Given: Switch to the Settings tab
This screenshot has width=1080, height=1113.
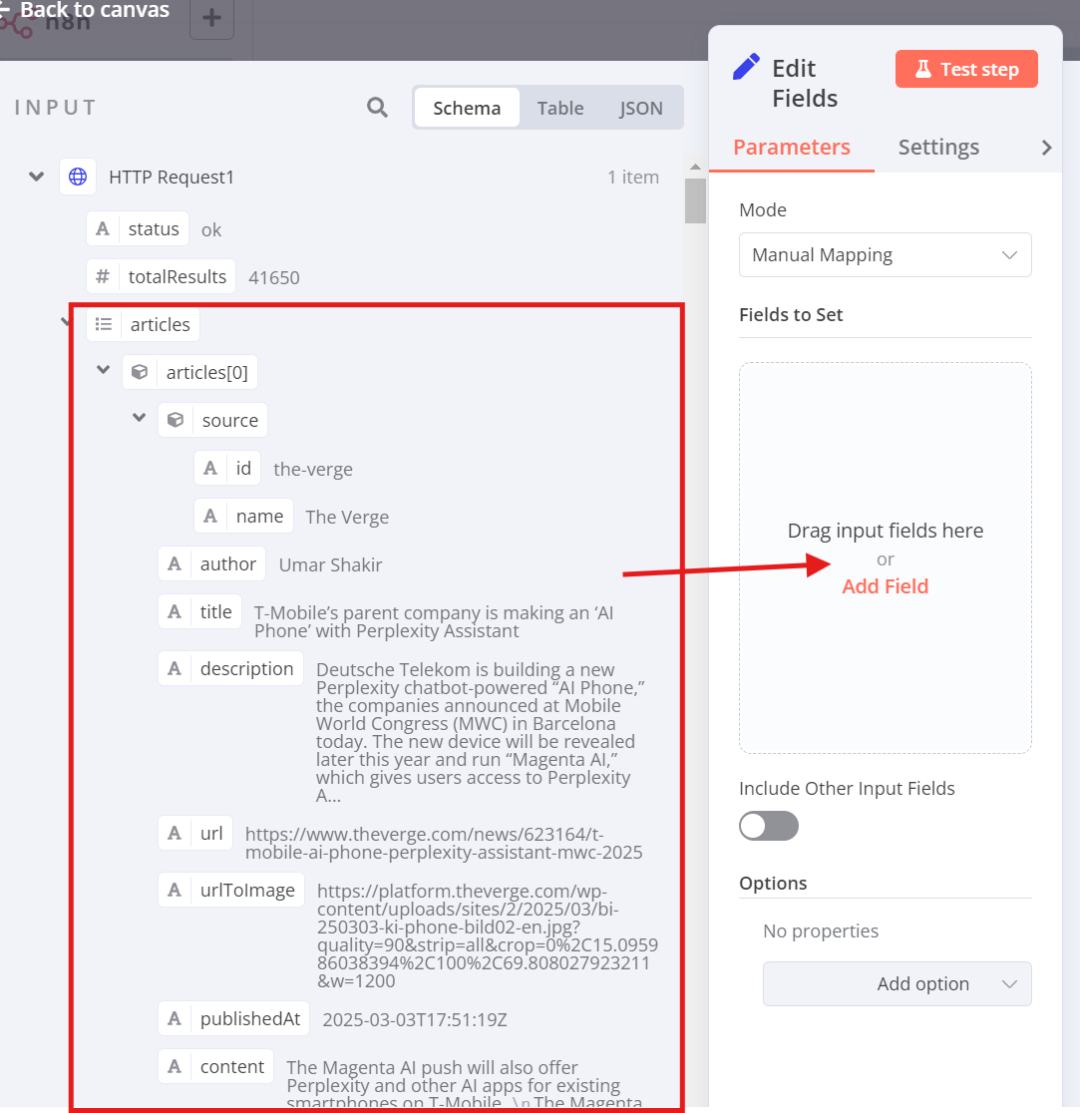Looking at the screenshot, I should (x=938, y=147).
